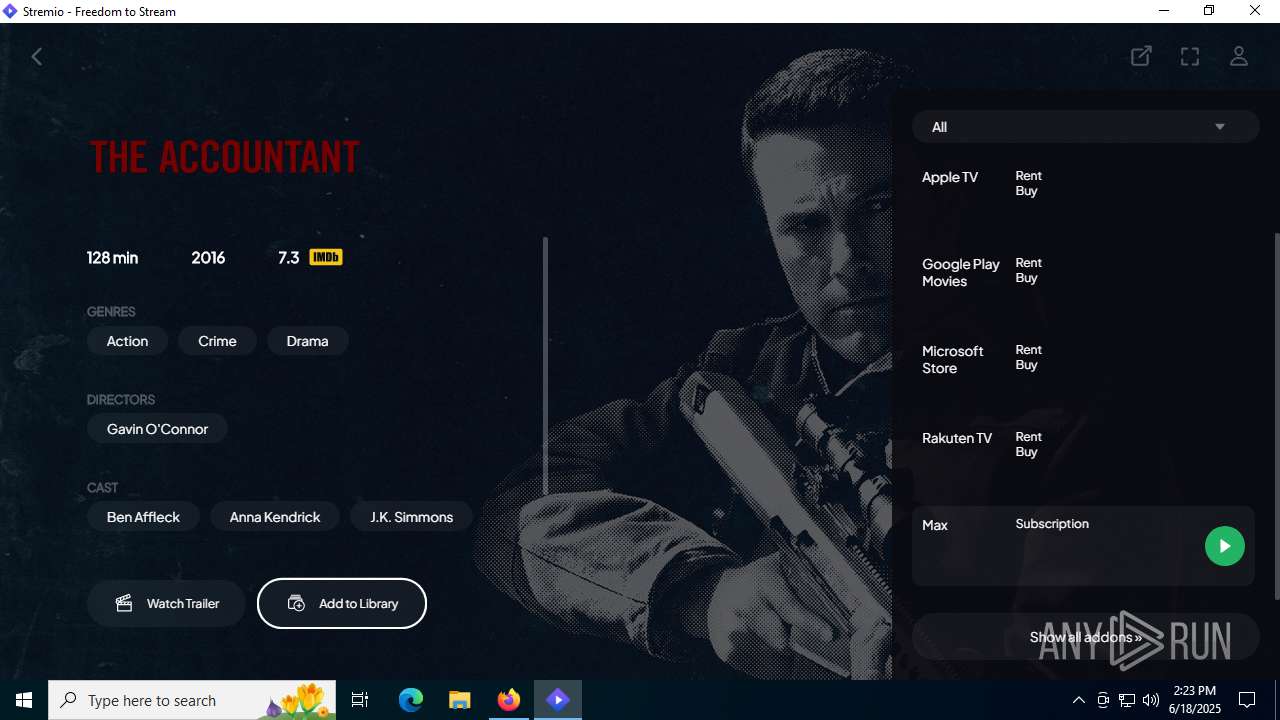This screenshot has width=1280, height=720.
Task: Open cast member Ben Affleck
Action: pos(143,517)
